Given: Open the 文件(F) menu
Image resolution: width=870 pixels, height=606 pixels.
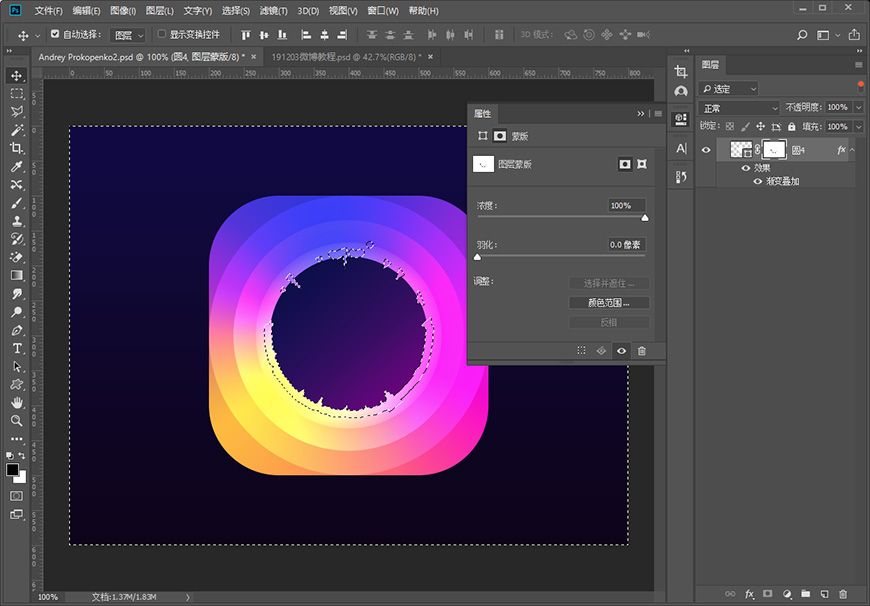Looking at the screenshot, I should pos(48,11).
